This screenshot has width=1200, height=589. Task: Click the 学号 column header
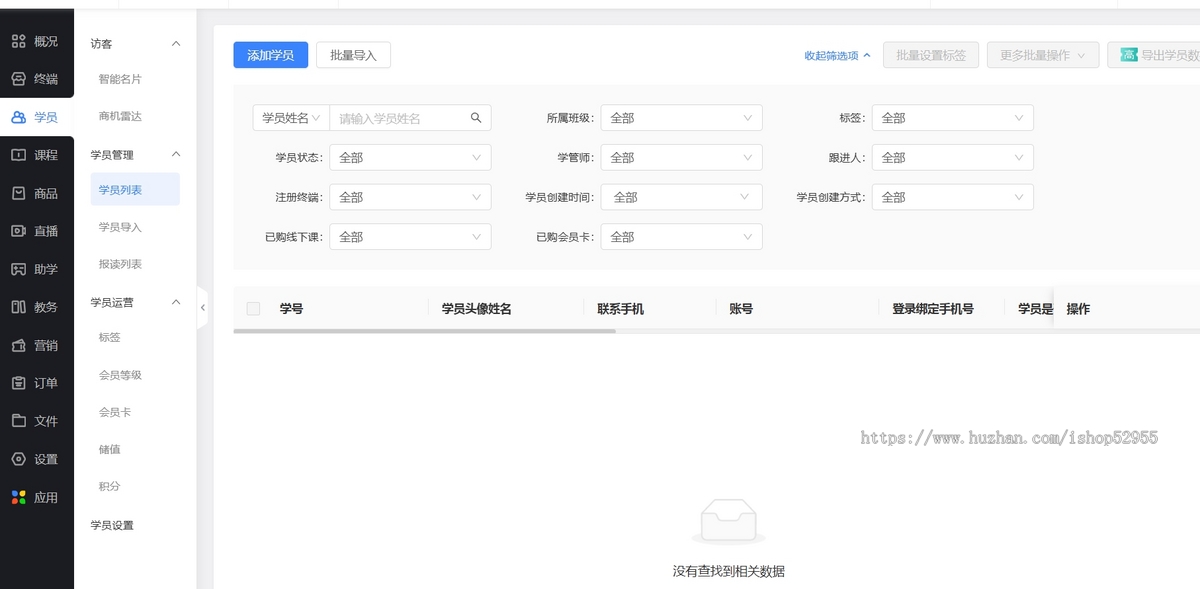[x=291, y=309]
